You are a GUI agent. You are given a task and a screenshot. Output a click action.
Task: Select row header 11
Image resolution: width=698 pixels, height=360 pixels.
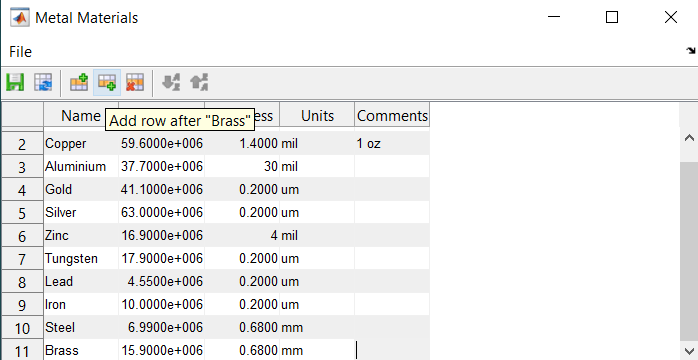pyautogui.click(x=22, y=351)
